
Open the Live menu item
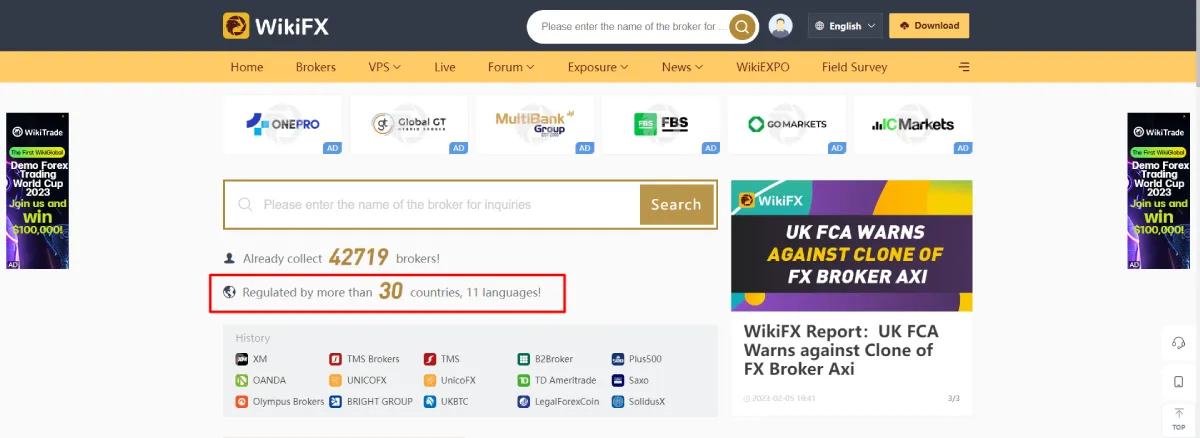pos(445,67)
